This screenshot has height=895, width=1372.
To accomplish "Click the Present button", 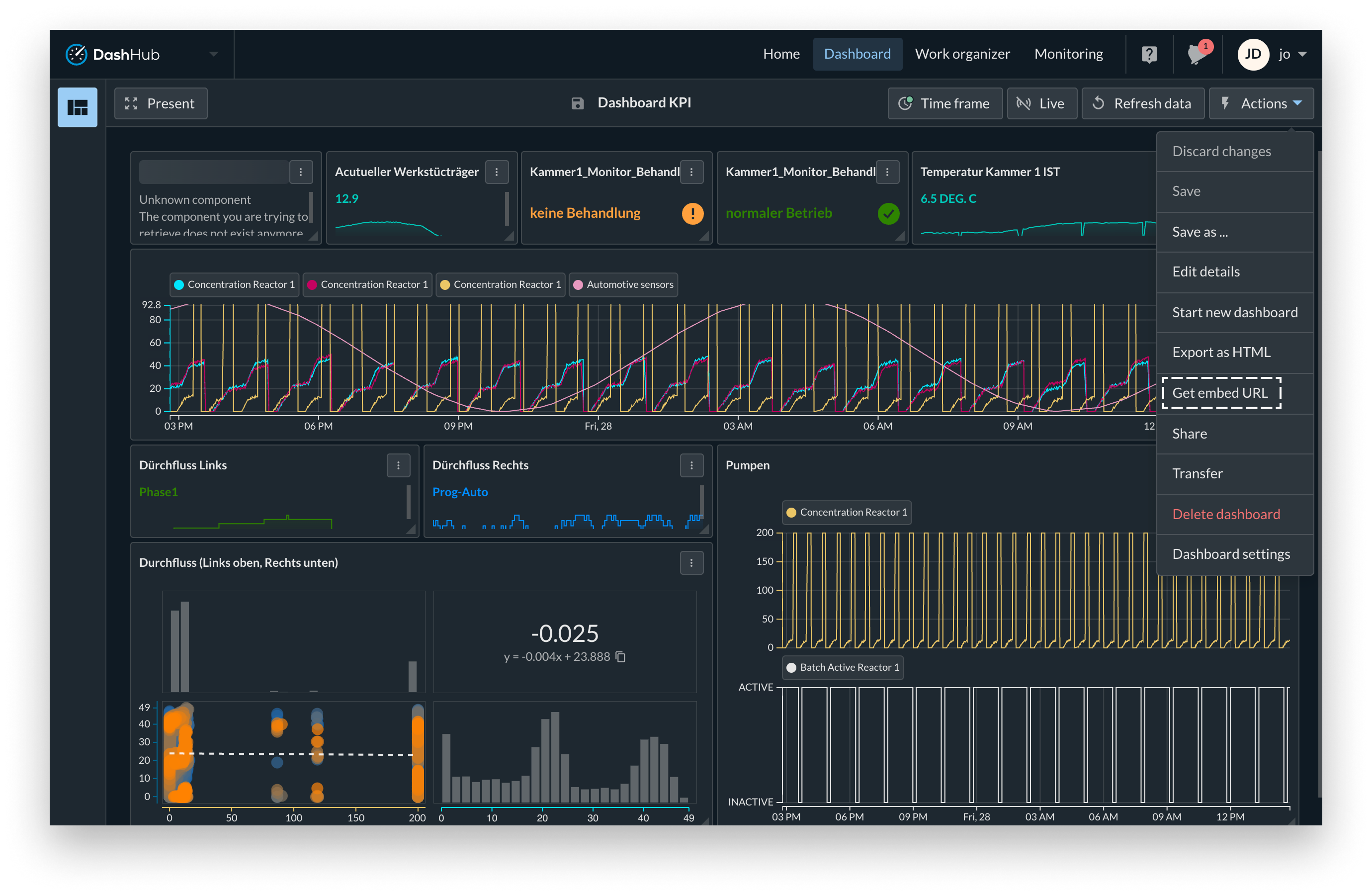I will [x=161, y=104].
